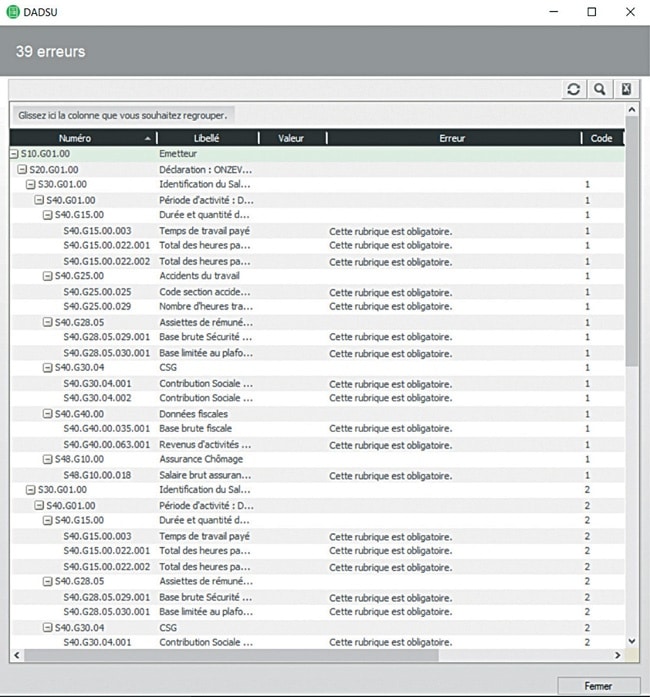This screenshot has width=650, height=697.
Task: Select the S40.G40.00.035.001 row
Action: [x=317, y=429]
